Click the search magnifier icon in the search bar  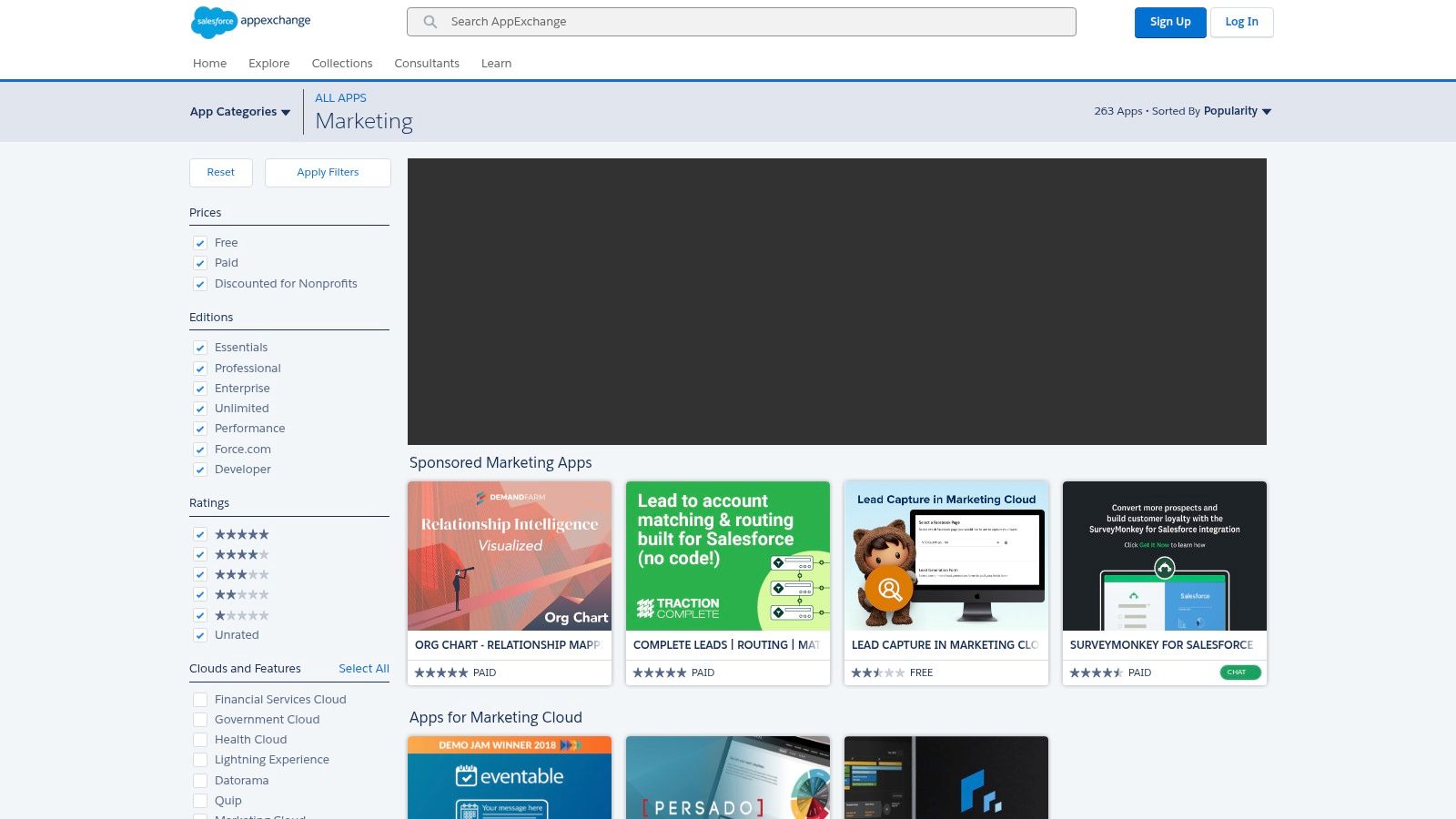(430, 22)
